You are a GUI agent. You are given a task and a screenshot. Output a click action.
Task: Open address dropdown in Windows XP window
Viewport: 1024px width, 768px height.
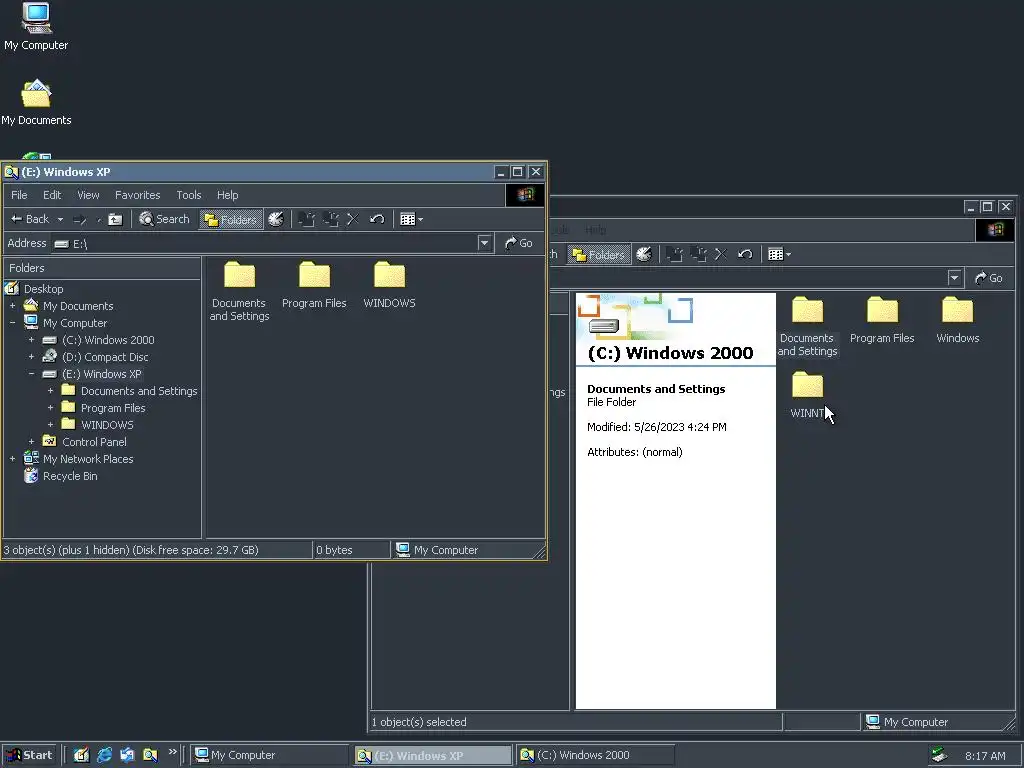point(484,244)
